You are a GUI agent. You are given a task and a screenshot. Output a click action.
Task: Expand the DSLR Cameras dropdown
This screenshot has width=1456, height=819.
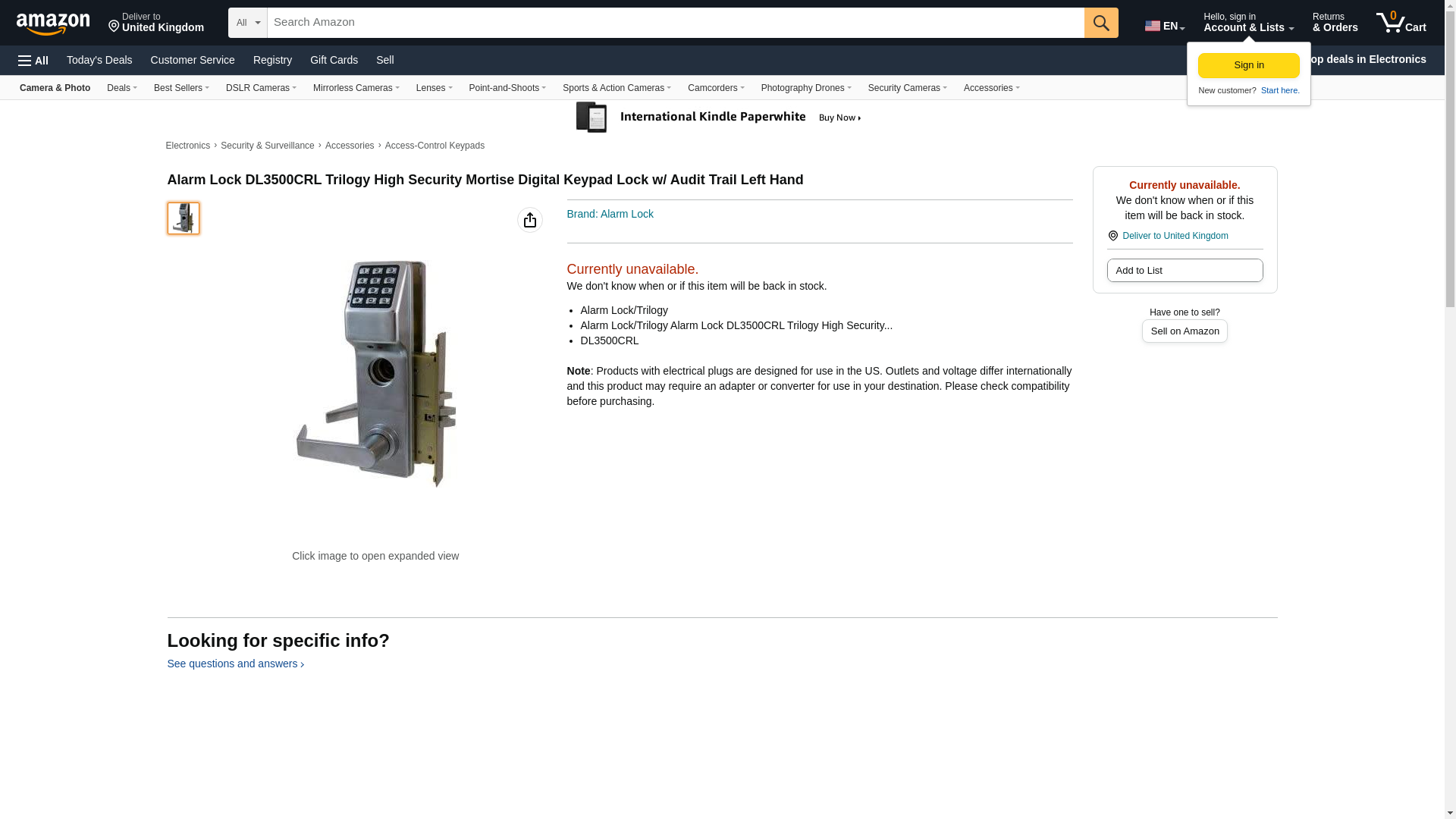coord(261,88)
